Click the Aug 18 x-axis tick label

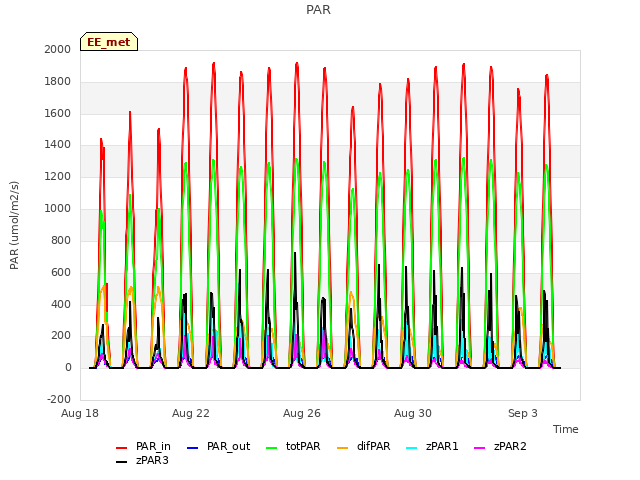point(80,413)
